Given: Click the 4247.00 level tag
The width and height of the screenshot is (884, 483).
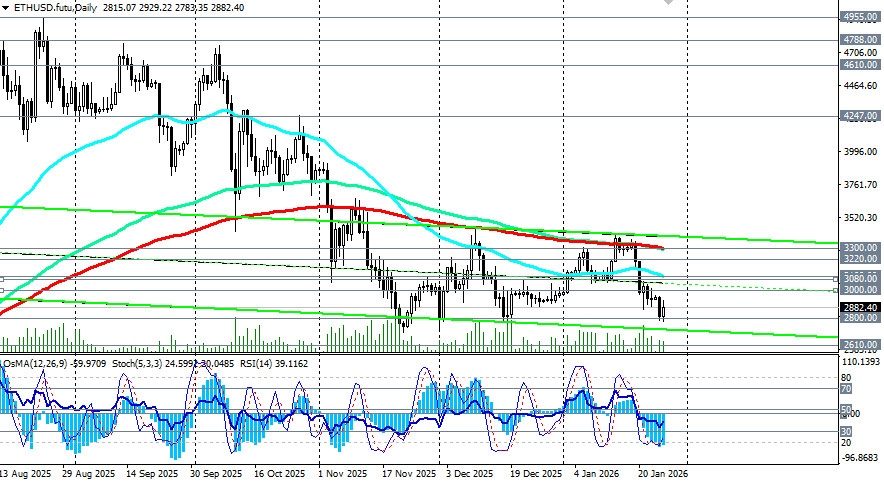Looking at the screenshot, I should (x=859, y=116).
